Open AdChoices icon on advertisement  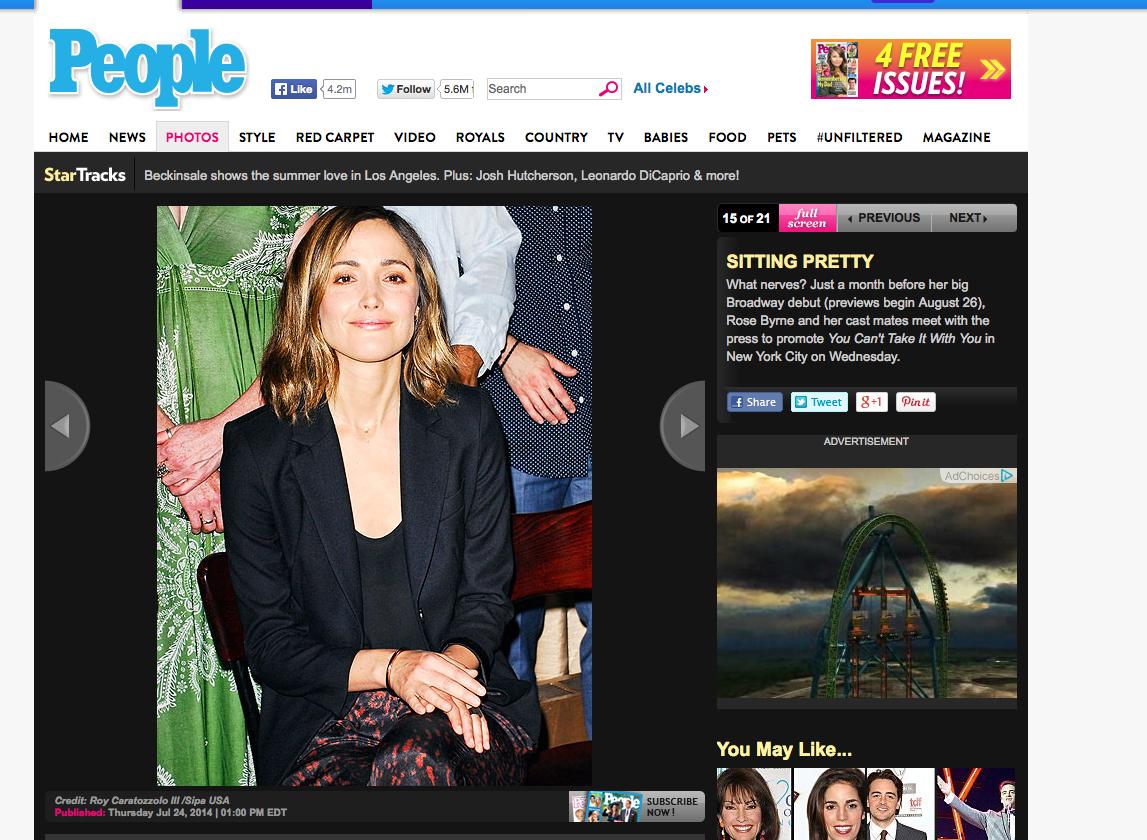coord(1008,476)
